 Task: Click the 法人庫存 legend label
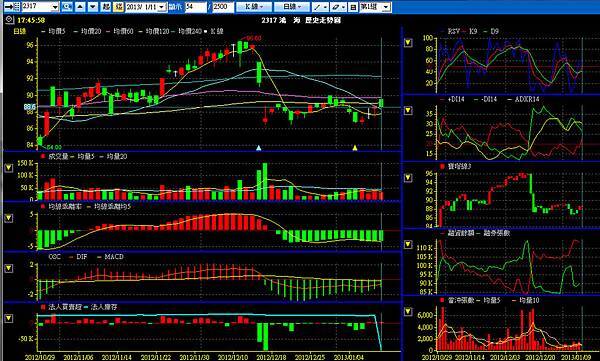coord(104,307)
